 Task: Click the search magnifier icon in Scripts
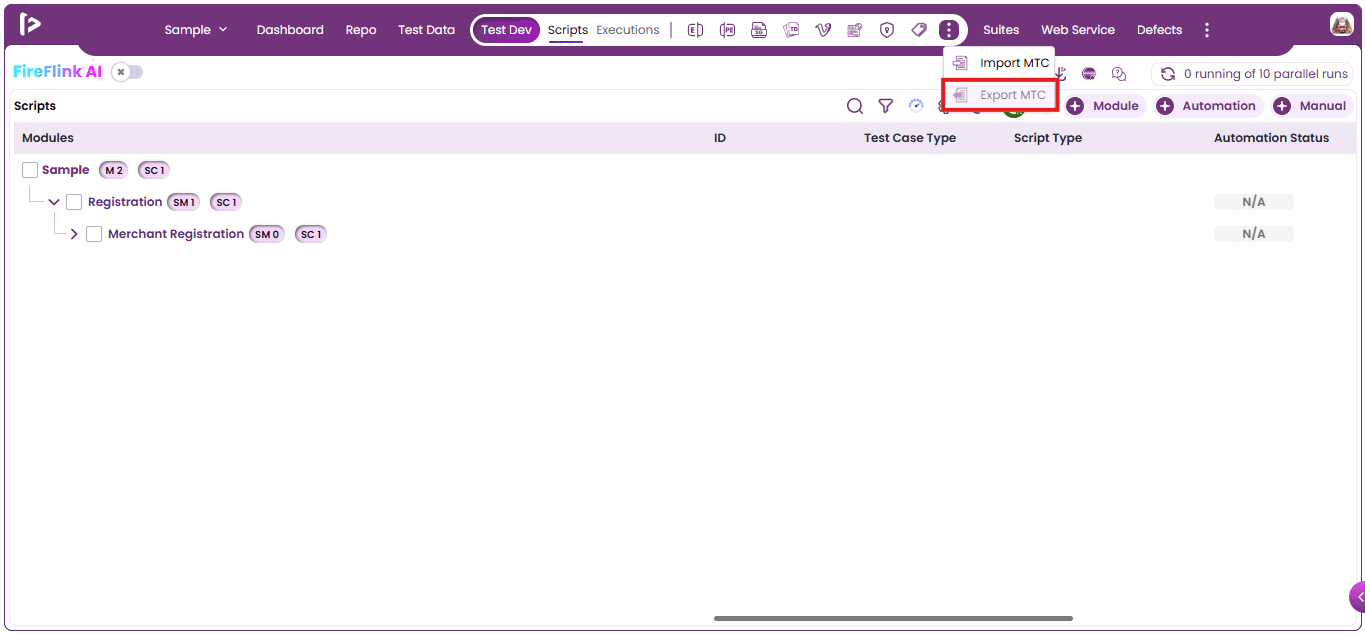(855, 106)
